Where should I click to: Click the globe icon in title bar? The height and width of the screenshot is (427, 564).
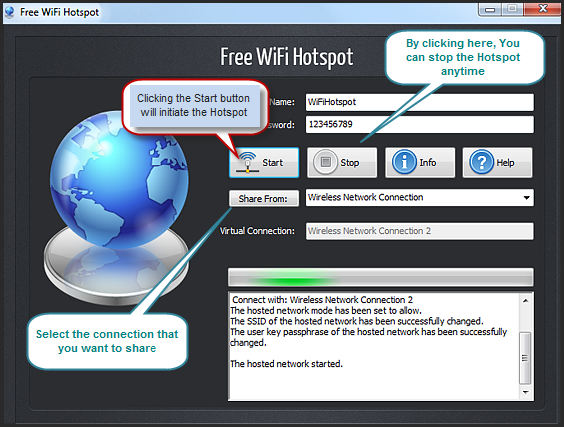(10, 12)
